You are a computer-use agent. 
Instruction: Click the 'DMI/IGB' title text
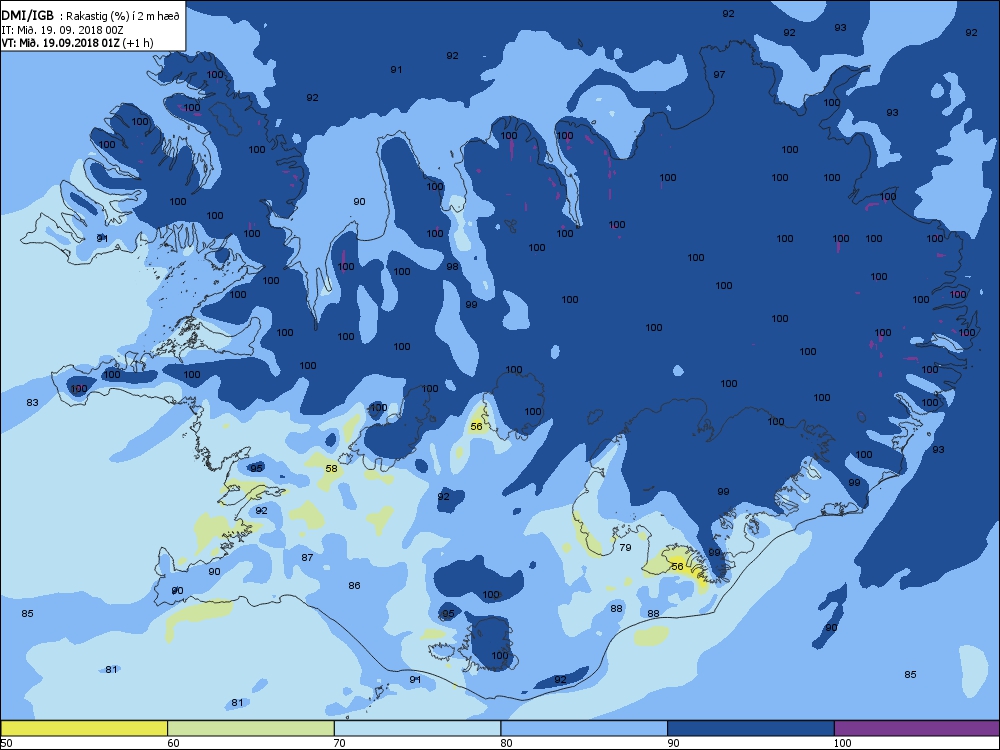[27, 16]
